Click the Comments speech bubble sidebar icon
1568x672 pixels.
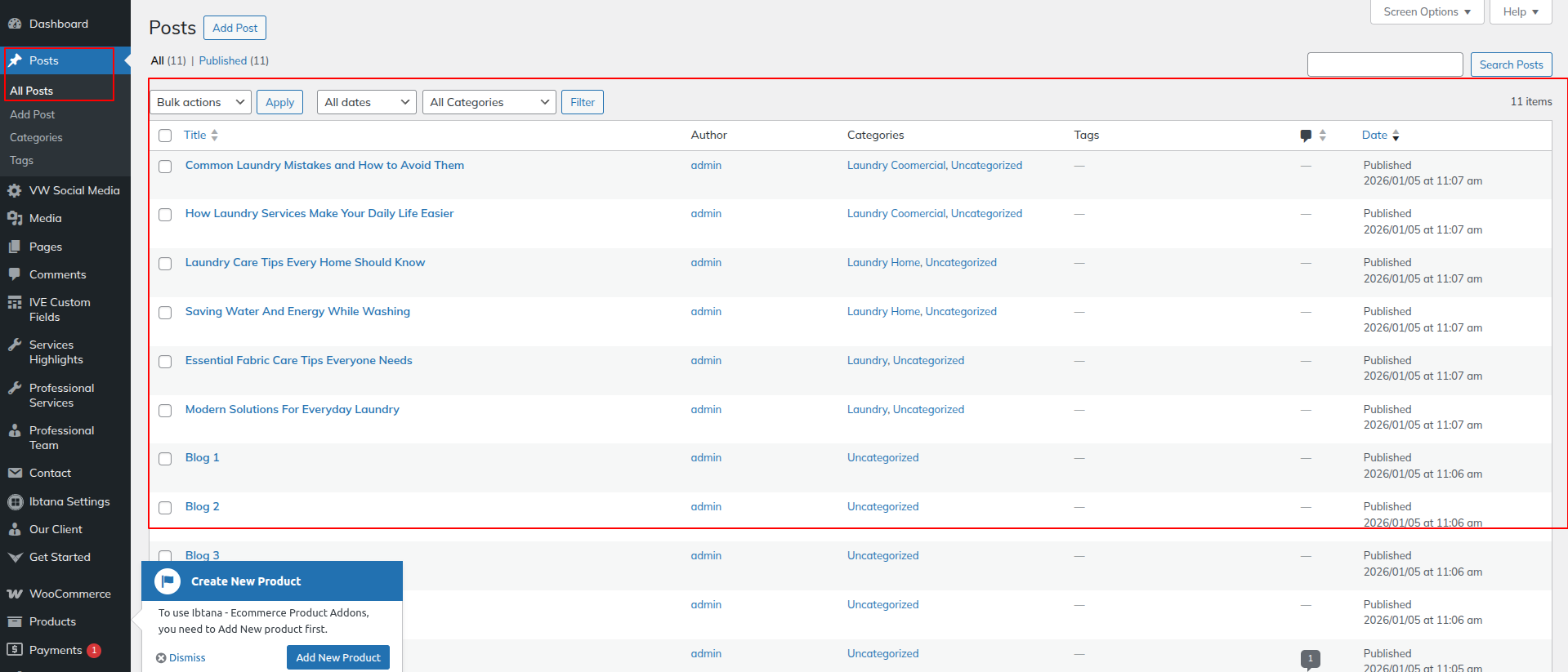[15, 274]
